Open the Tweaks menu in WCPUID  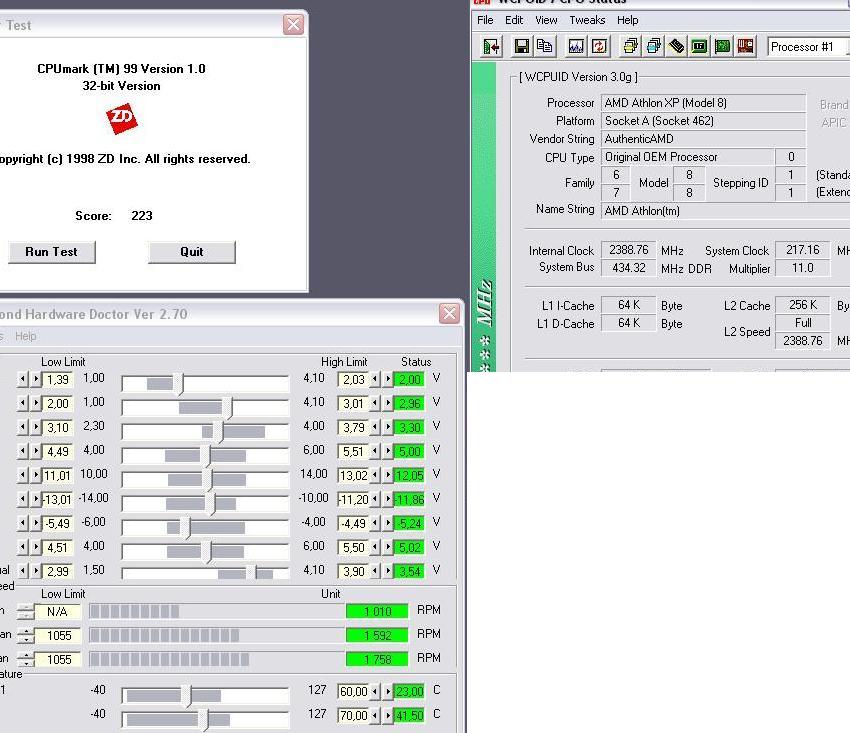tap(587, 20)
